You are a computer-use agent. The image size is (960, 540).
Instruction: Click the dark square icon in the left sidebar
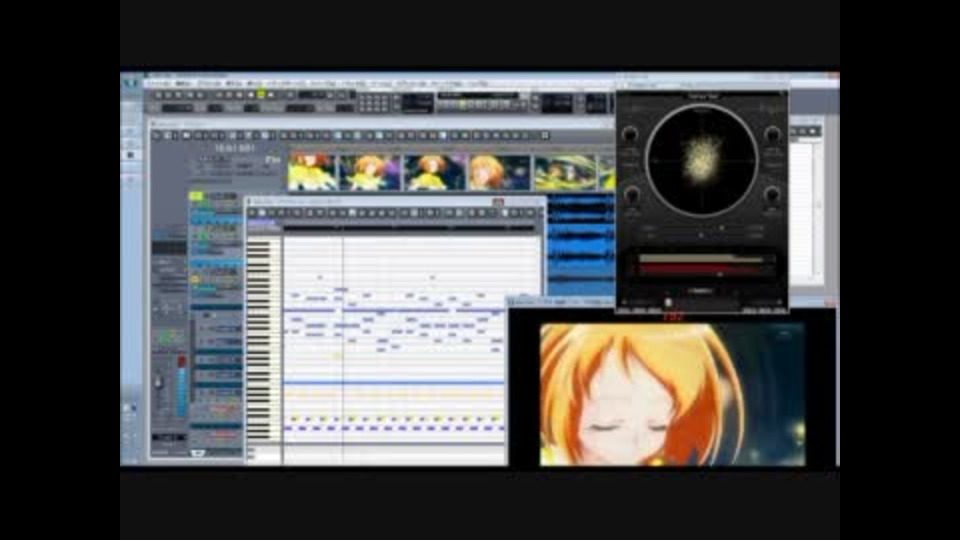point(130,156)
